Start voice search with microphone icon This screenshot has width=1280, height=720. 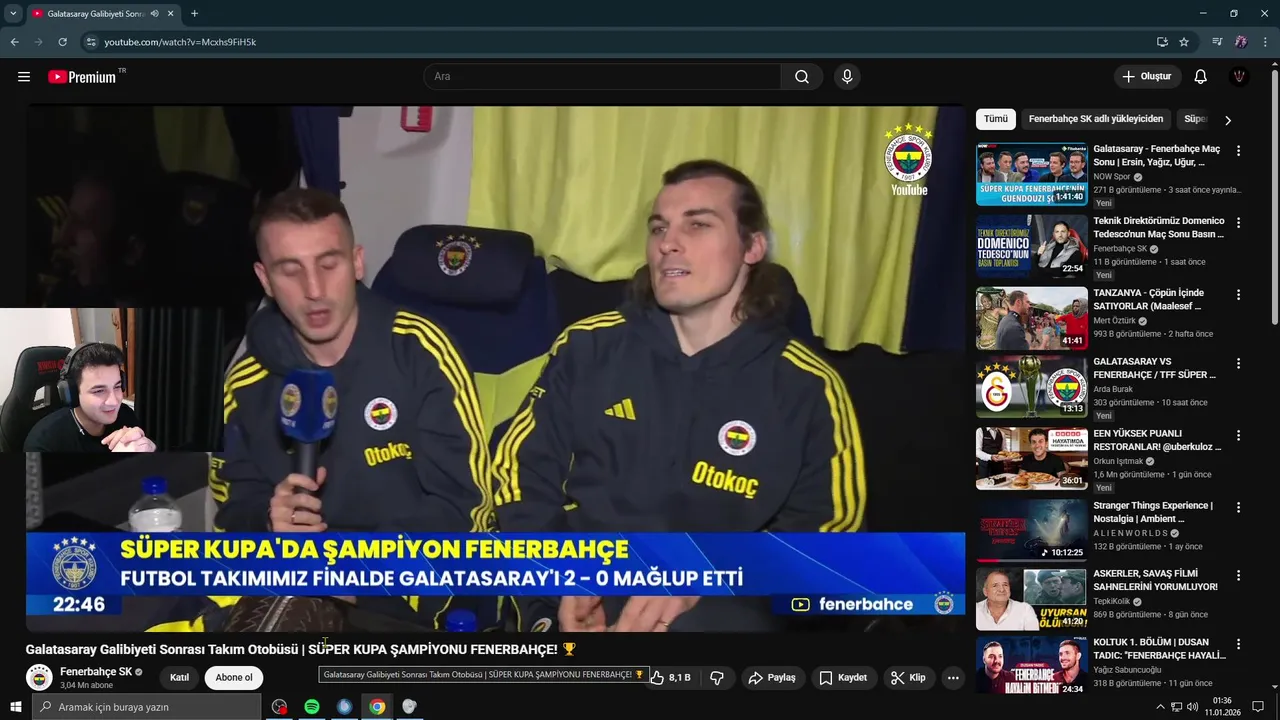tap(847, 77)
